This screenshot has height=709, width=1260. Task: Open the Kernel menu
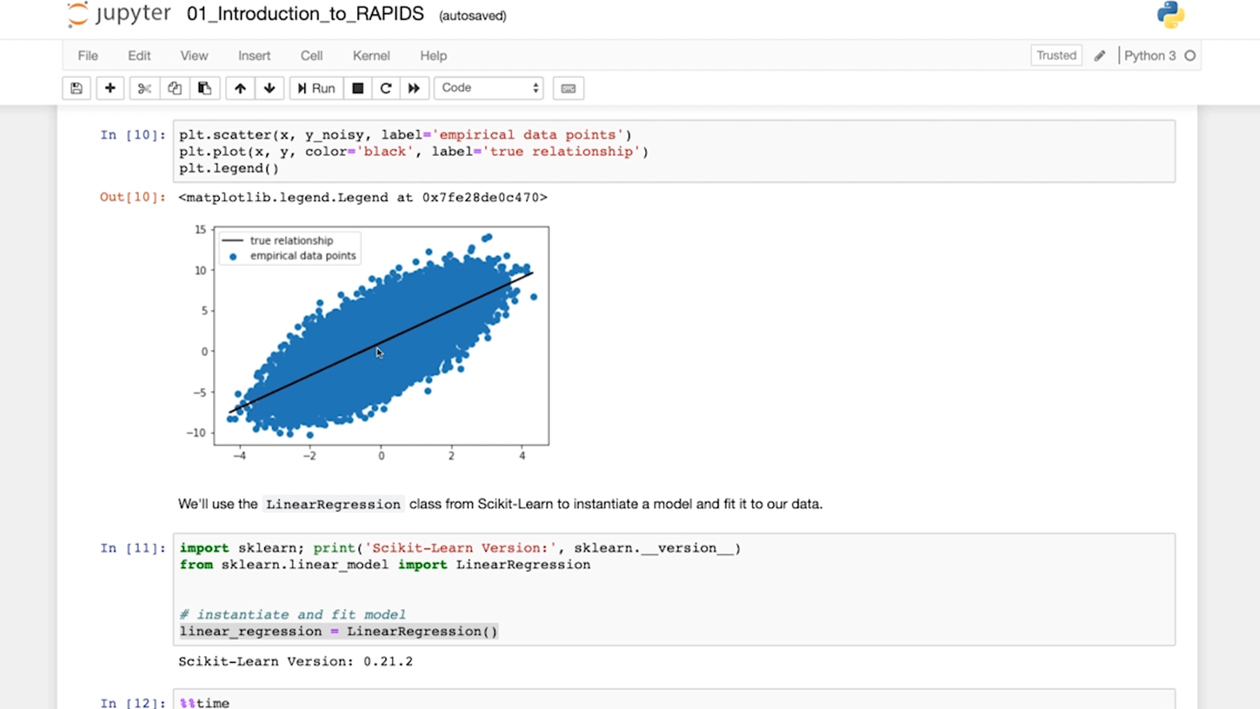point(371,56)
